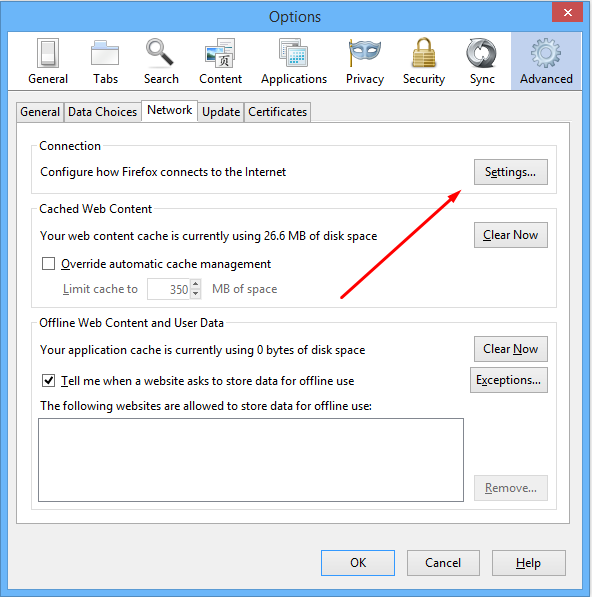Open the Sync options icon
The width and height of the screenshot is (592, 597).
pyautogui.click(x=482, y=53)
